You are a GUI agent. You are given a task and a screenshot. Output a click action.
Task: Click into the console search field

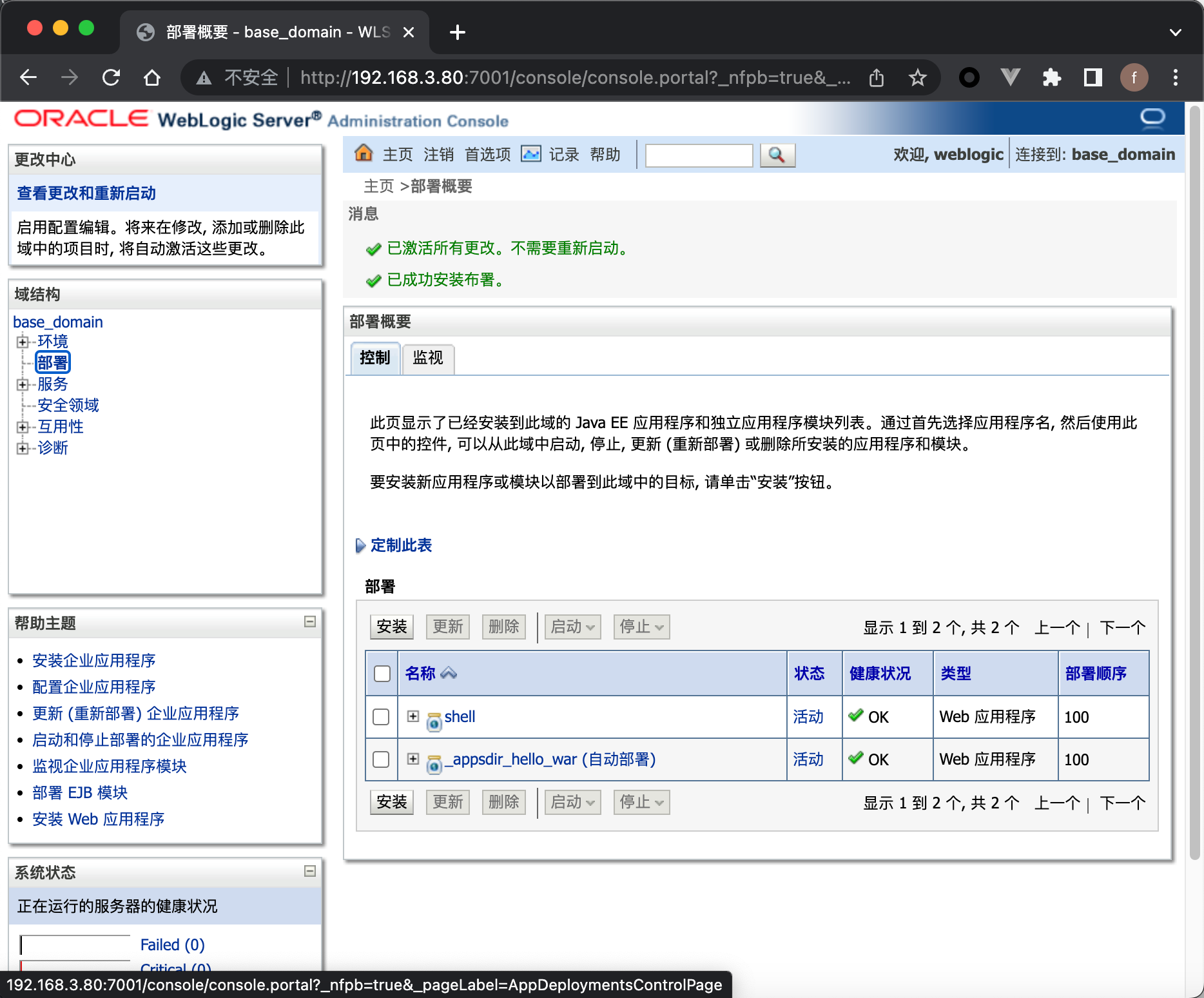699,155
